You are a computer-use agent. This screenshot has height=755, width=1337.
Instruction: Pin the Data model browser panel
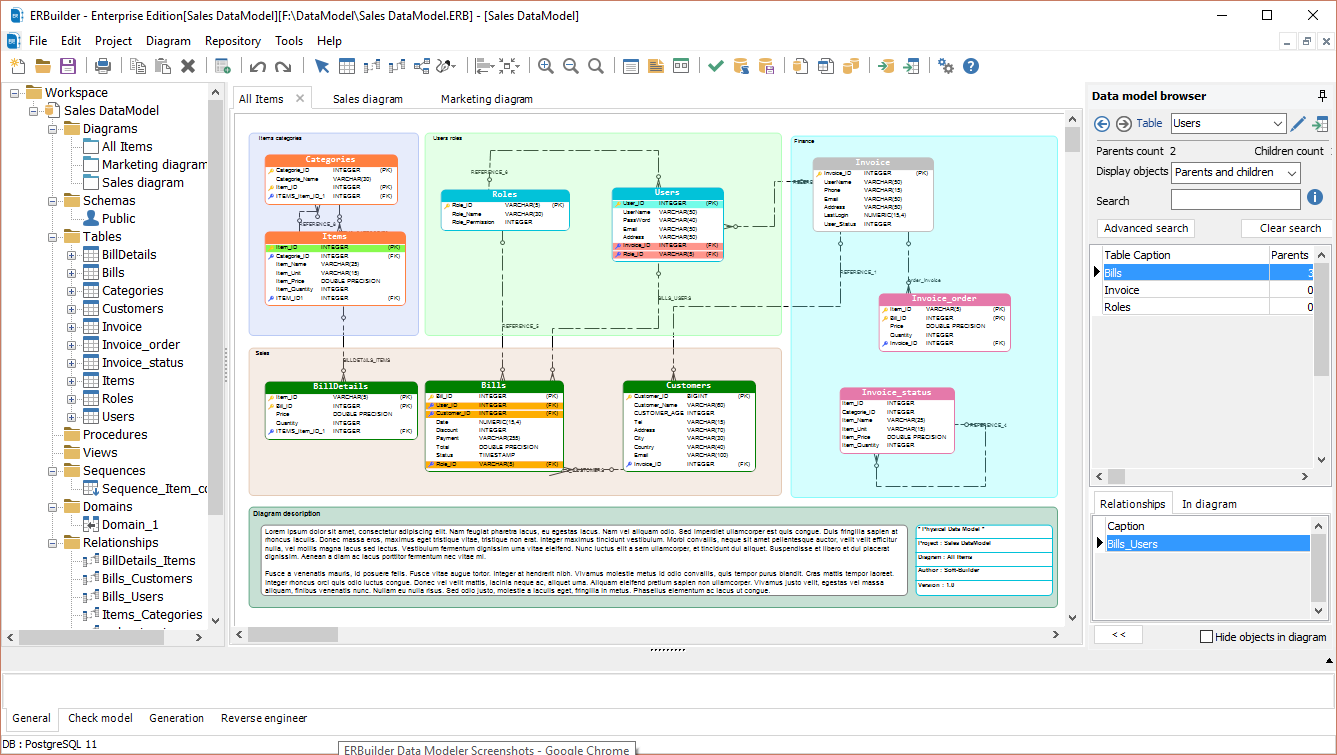point(1322,96)
